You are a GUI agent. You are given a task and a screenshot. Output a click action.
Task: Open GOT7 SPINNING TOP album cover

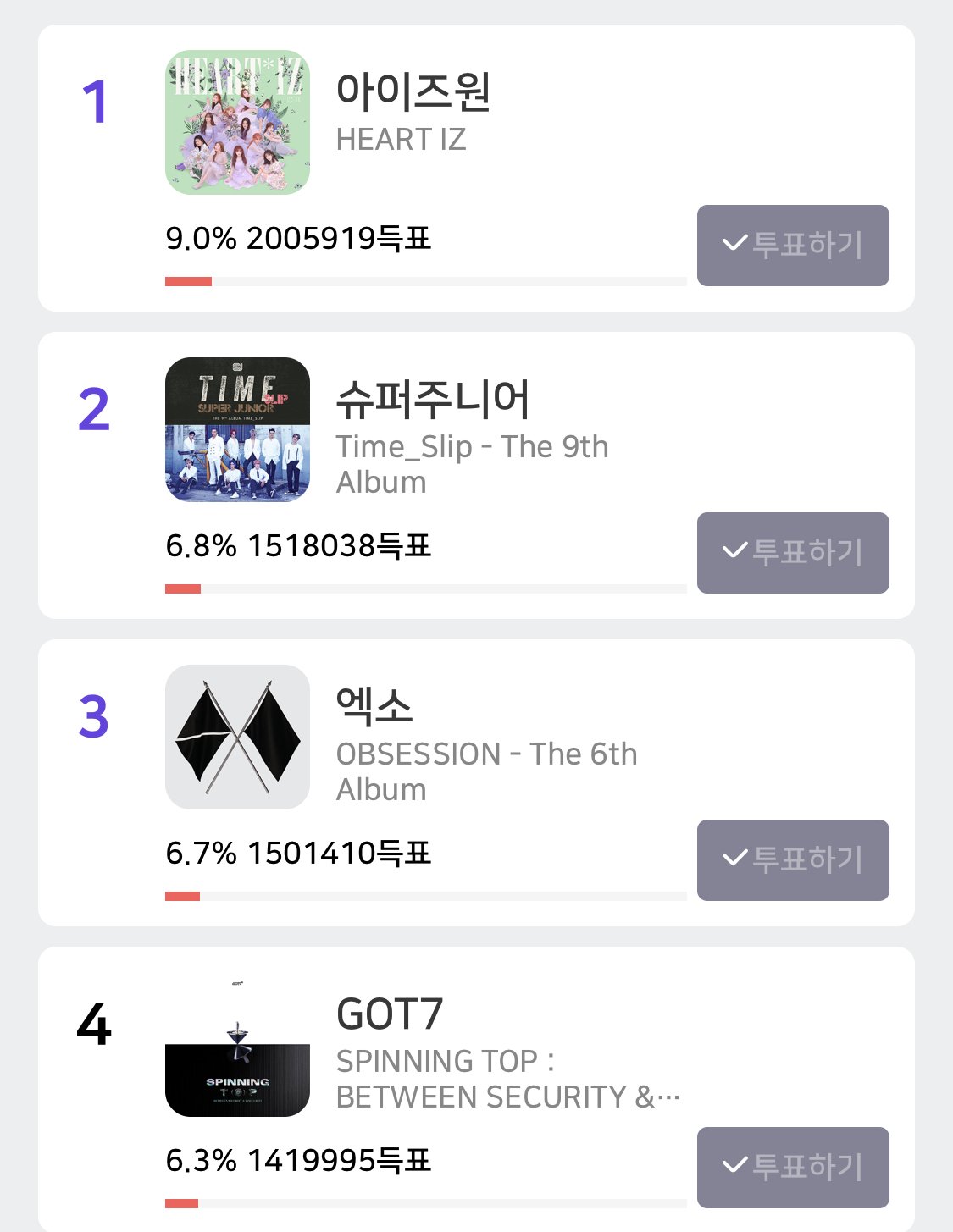pos(237,1044)
